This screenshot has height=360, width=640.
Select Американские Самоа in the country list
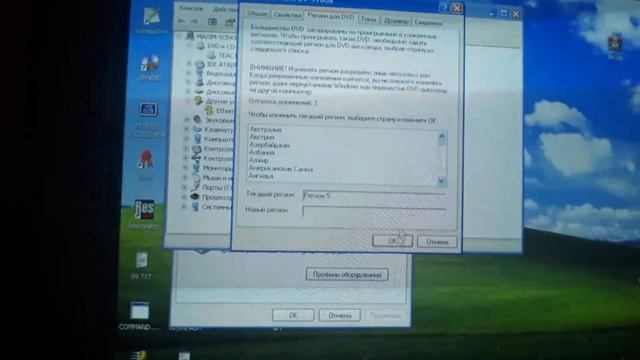point(281,168)
